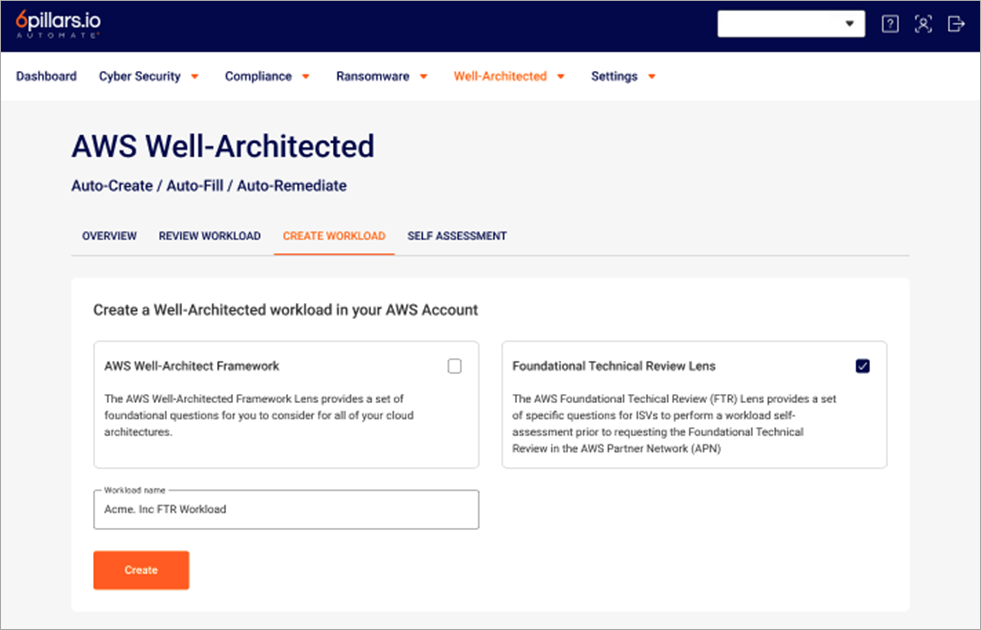Switch to the OVERVIEW tab
Screen dimensions: 981x630
(x=109, y=236)
